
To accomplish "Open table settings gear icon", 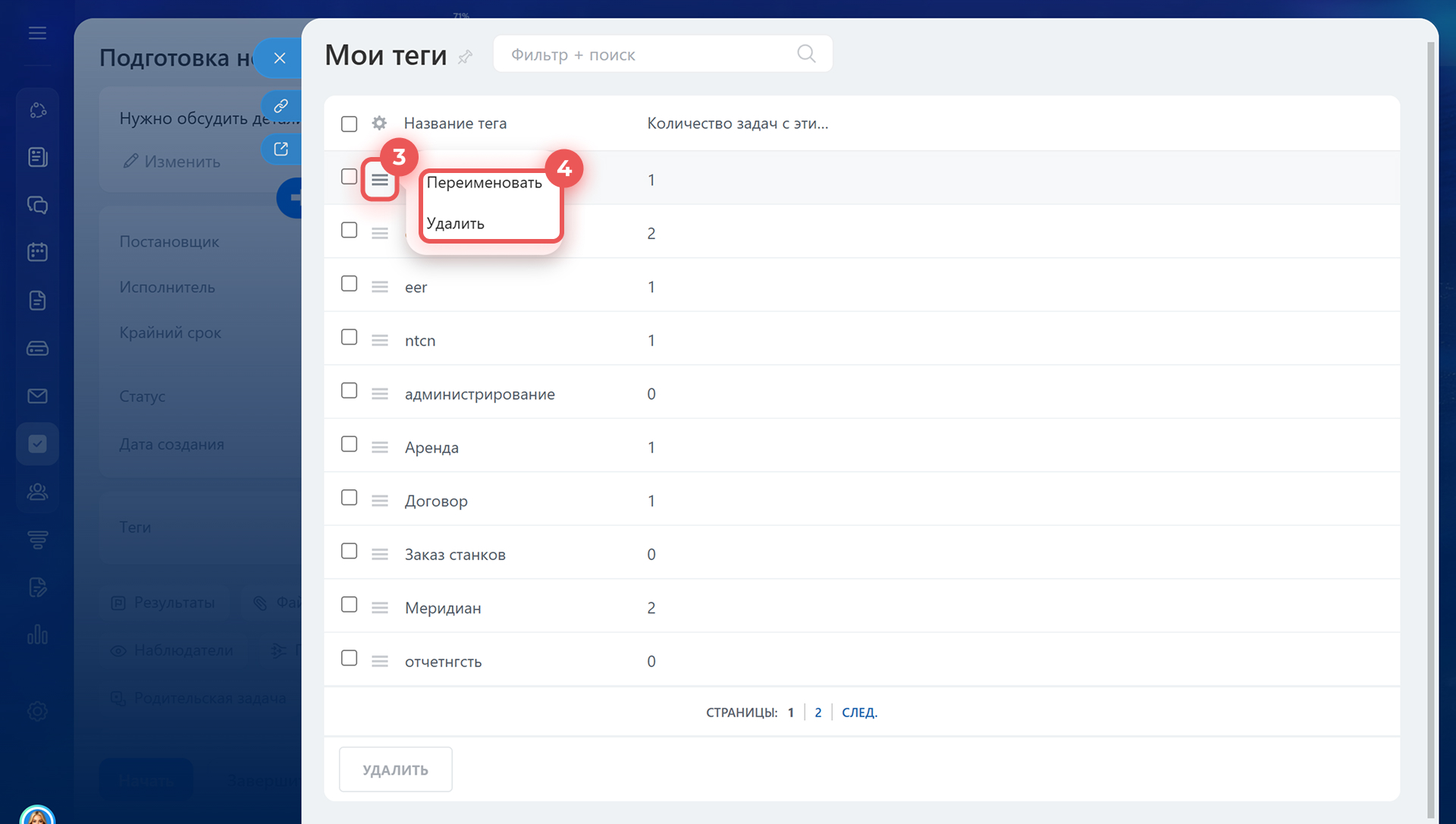I will coord(379,123).
